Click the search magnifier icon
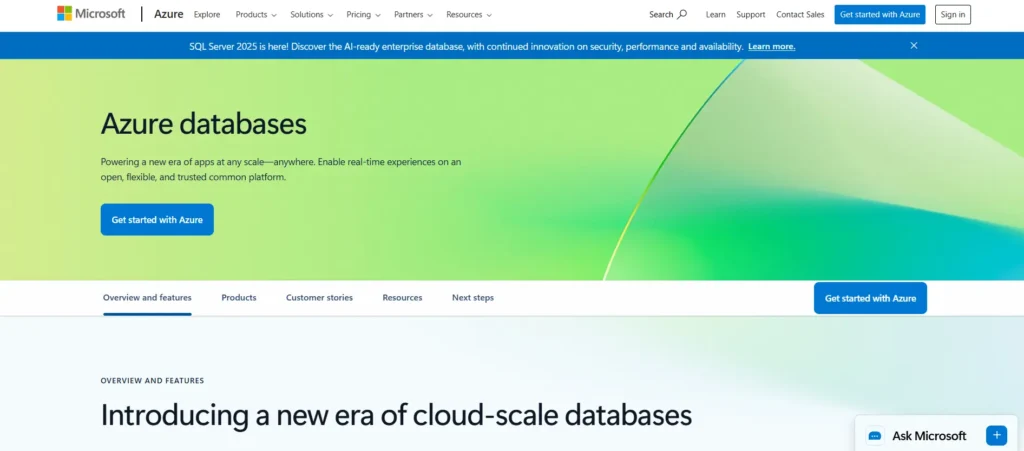Screen dimensions: 1024x451 coord(682,14)
